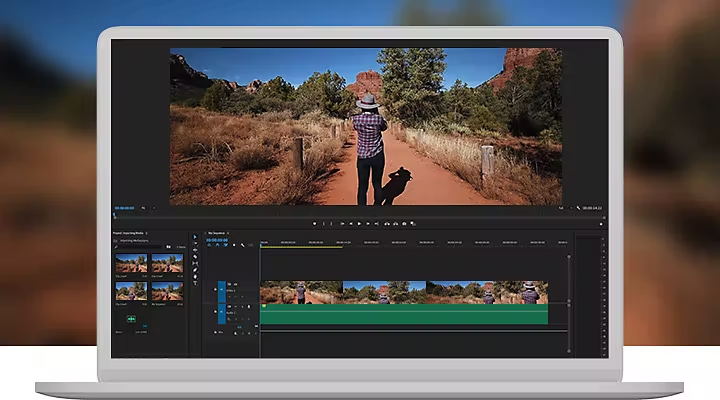The width and height of the screenshot is (720, 400).
Task: Select the My Sequence timeline tab
Action: pos(218,233)
